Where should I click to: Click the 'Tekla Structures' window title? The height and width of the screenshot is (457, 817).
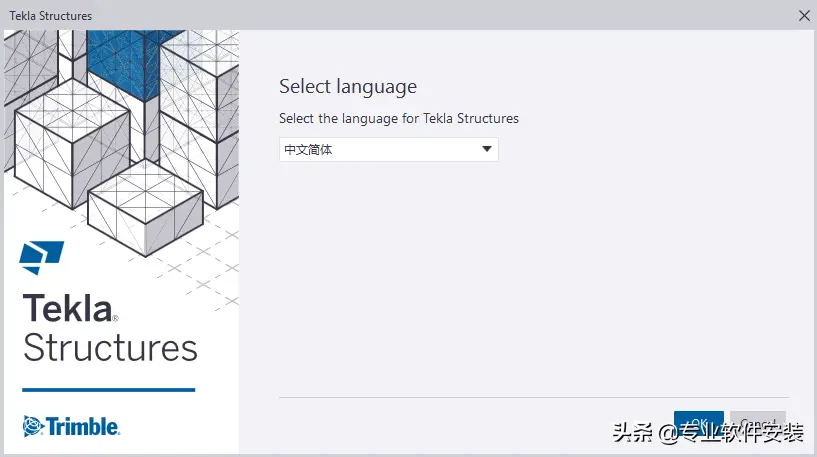point(51,16)
